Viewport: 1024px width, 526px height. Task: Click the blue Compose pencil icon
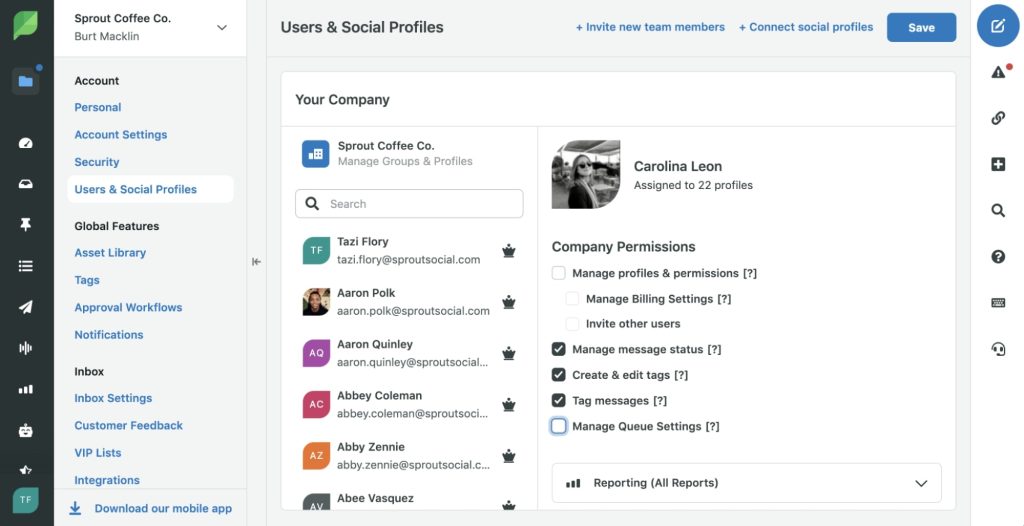[x=997, y=27]
